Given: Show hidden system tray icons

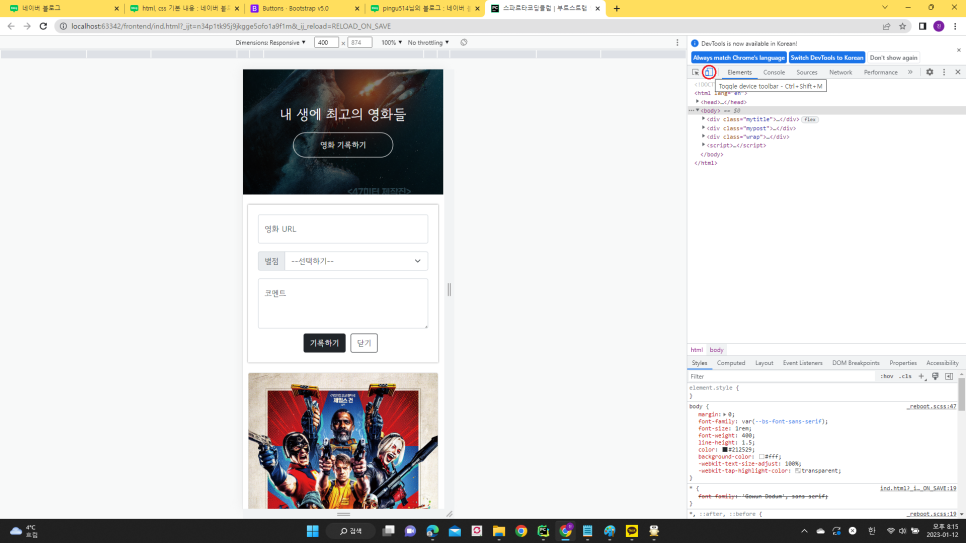Looking at the screenshot, I should point(804,531).
